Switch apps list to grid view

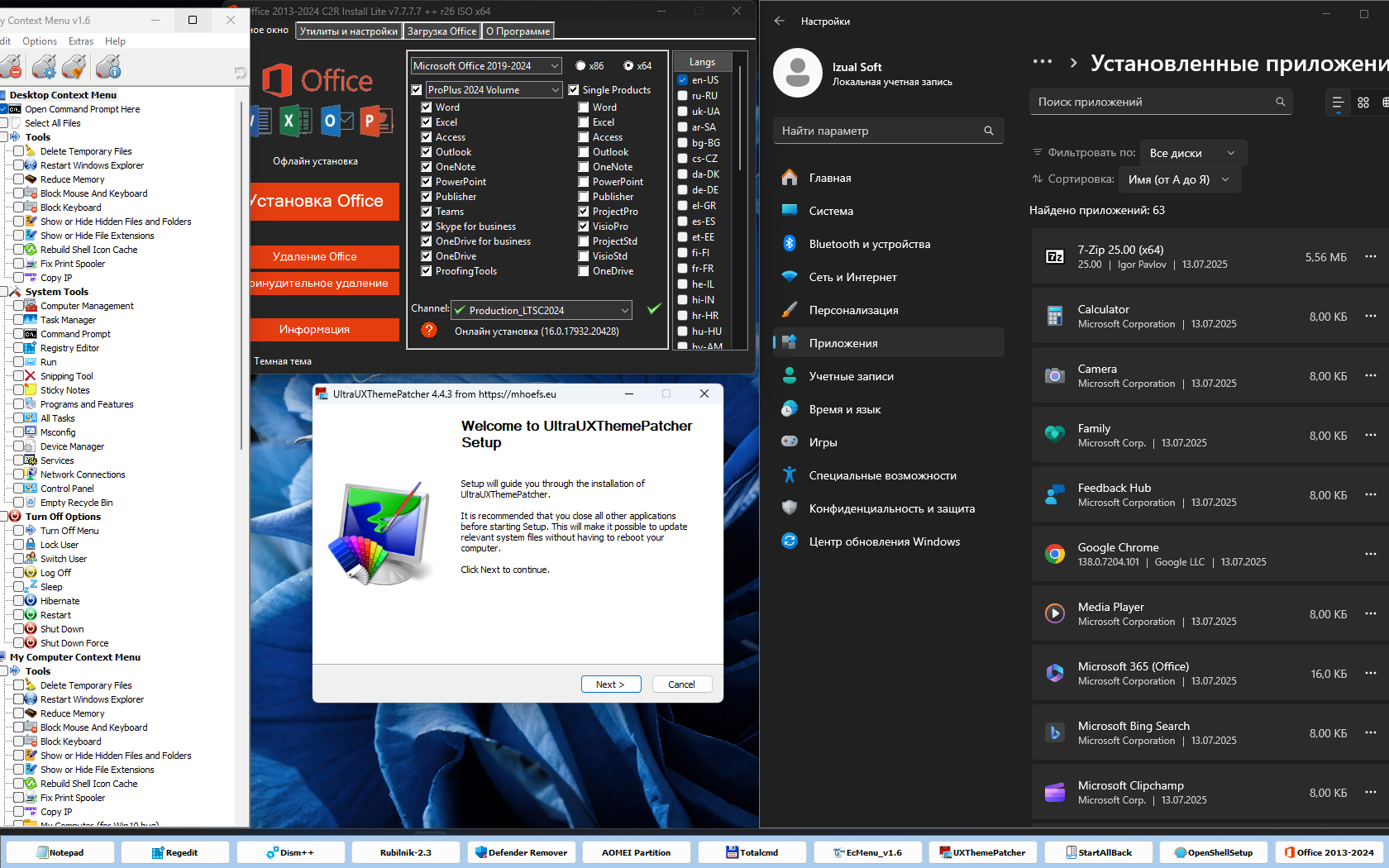click(1363, 103)
